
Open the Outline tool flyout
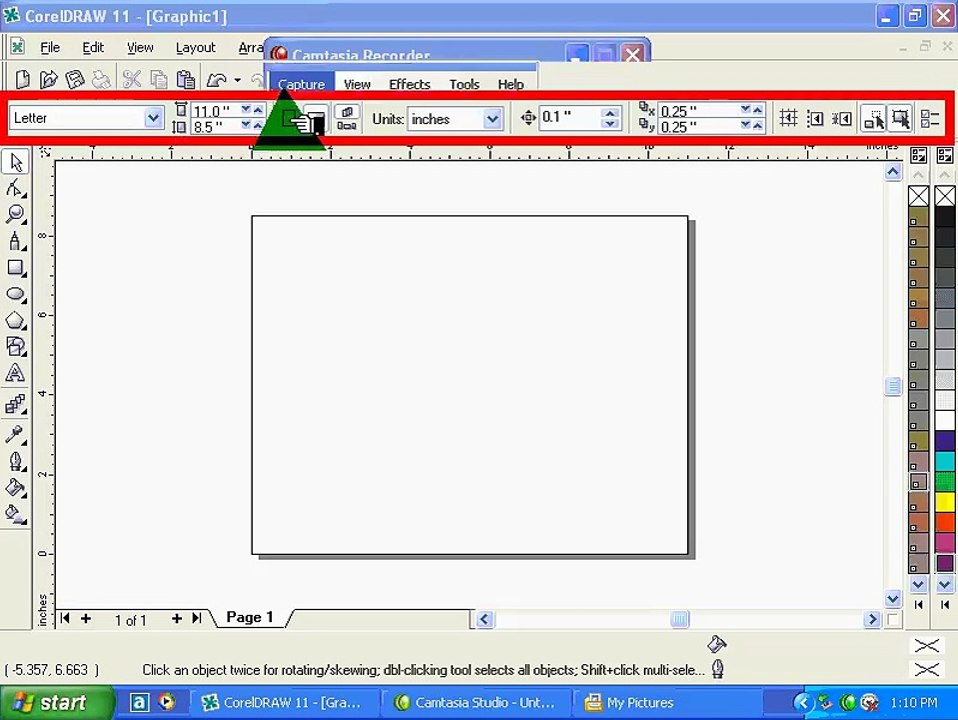pos(15,461)
